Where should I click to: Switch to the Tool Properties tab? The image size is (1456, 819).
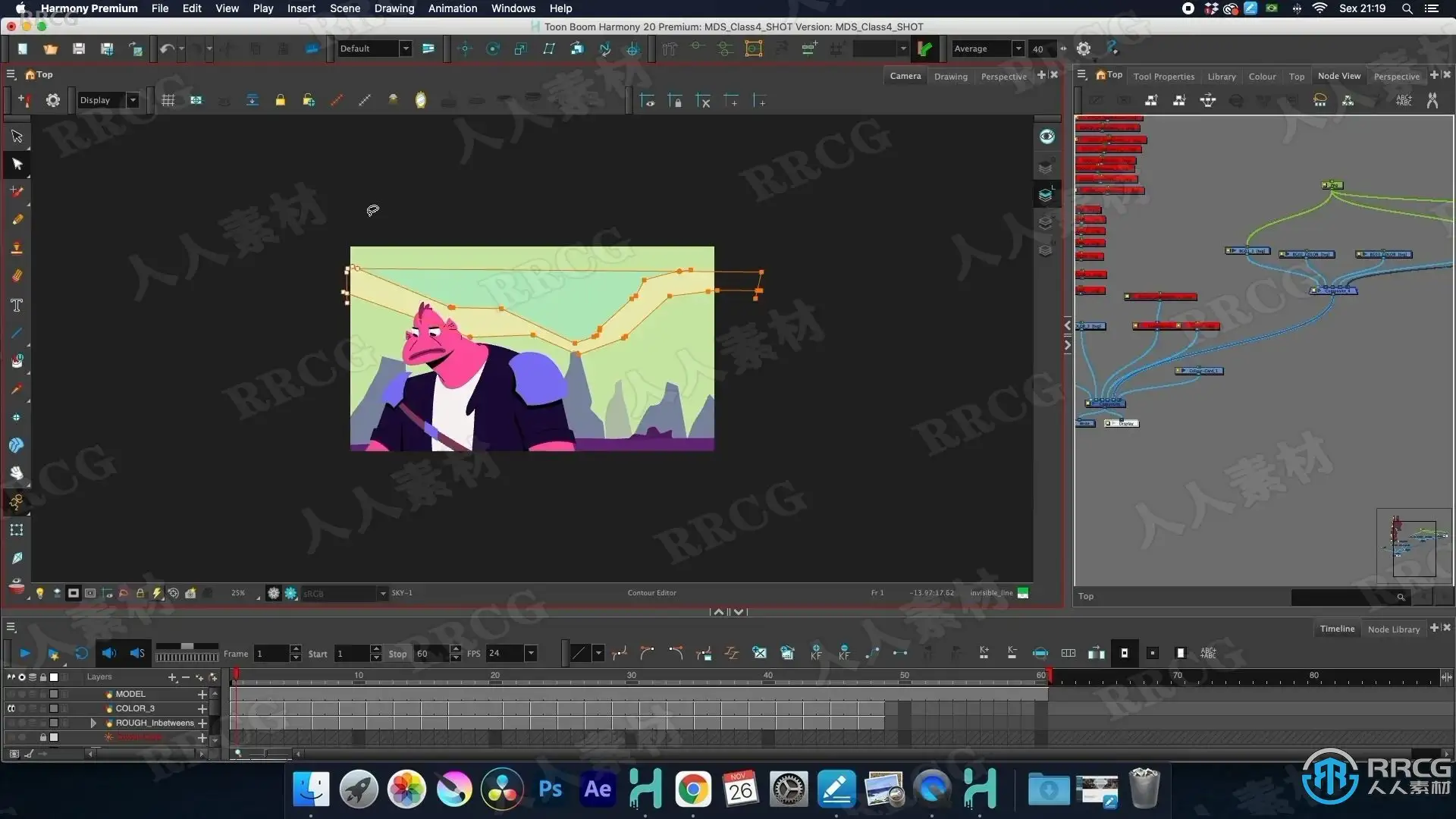click(x=1163, y=77)
